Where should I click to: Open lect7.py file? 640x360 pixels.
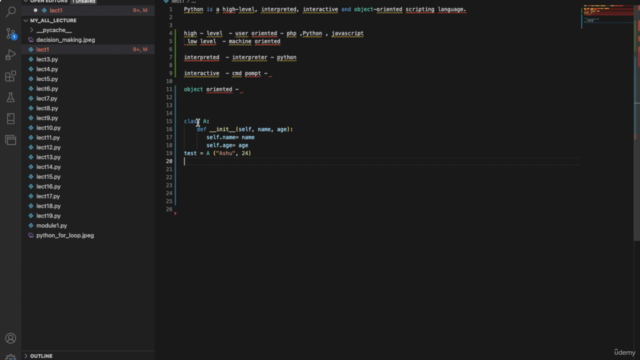pyautogui.click(x=47, y=99)
